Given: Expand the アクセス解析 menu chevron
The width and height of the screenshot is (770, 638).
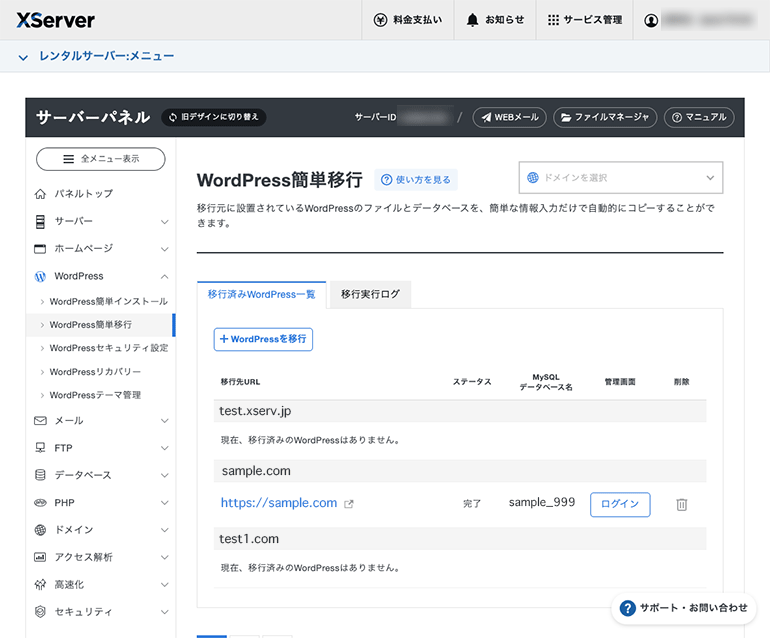Looking at the screenshot, I should click(165, 557).
